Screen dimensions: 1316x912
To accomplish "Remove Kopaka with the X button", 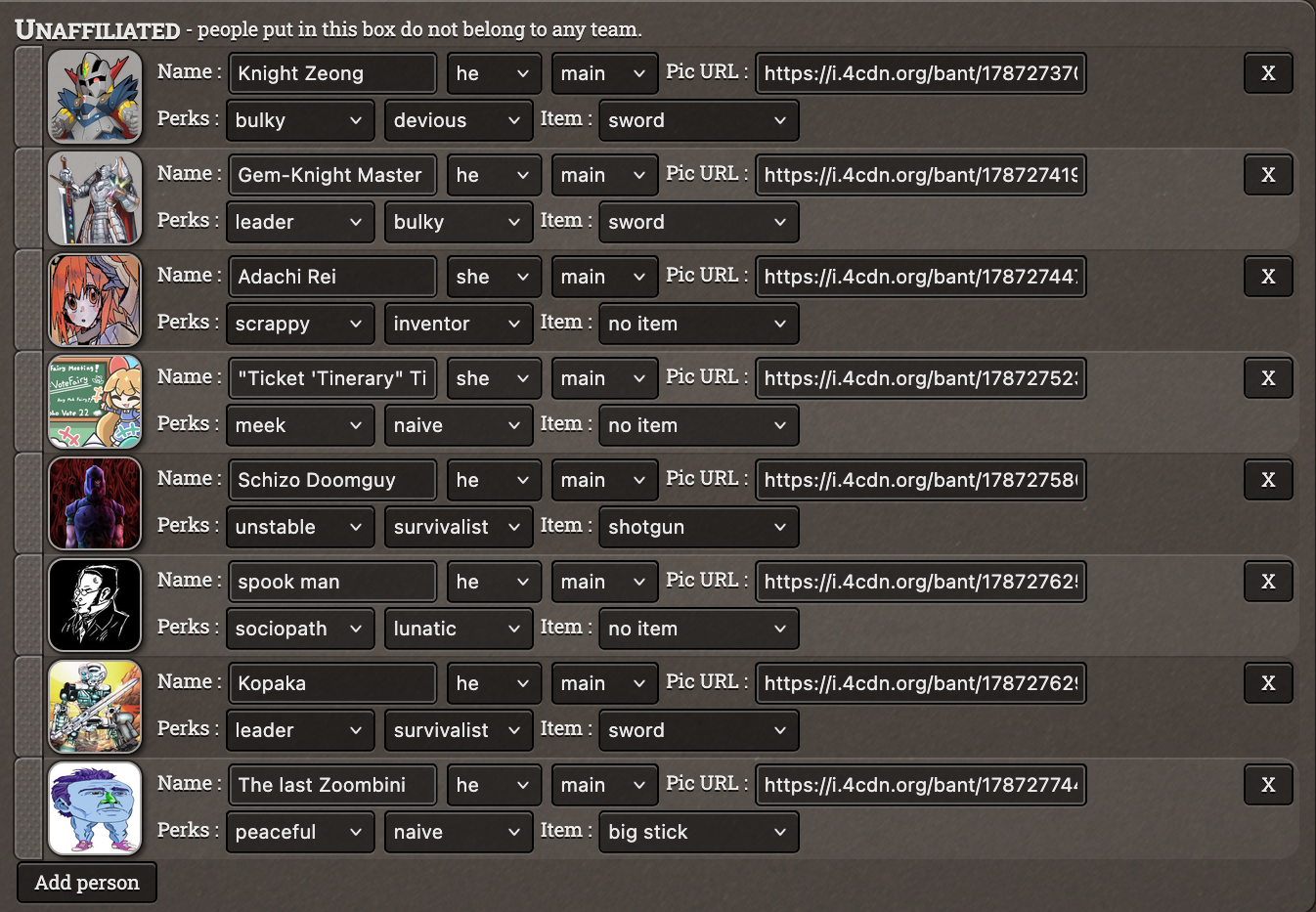I will click(x=1268, y=683).
